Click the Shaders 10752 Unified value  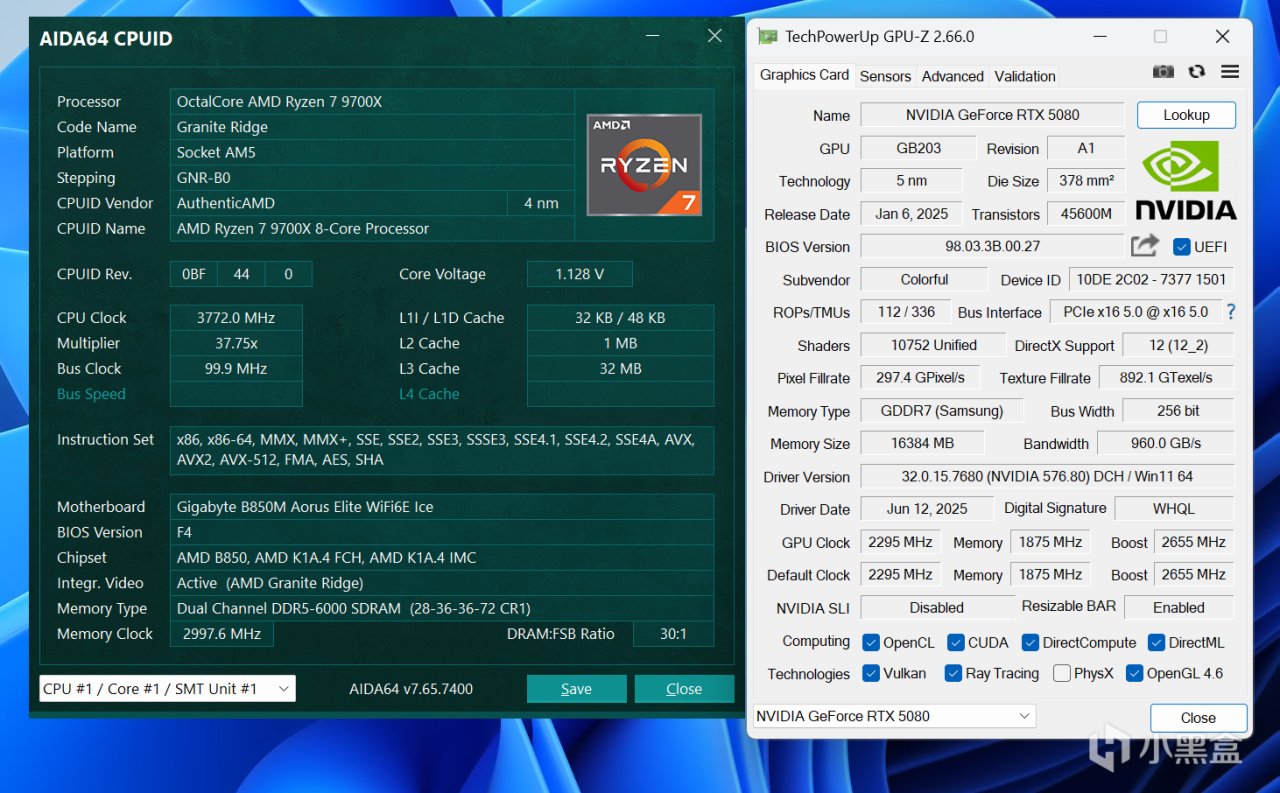click(x=933, y=345)
